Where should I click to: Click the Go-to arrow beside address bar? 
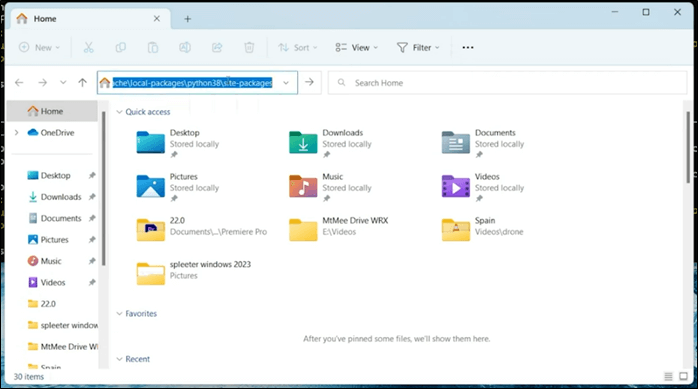click(x=309, y=82)
